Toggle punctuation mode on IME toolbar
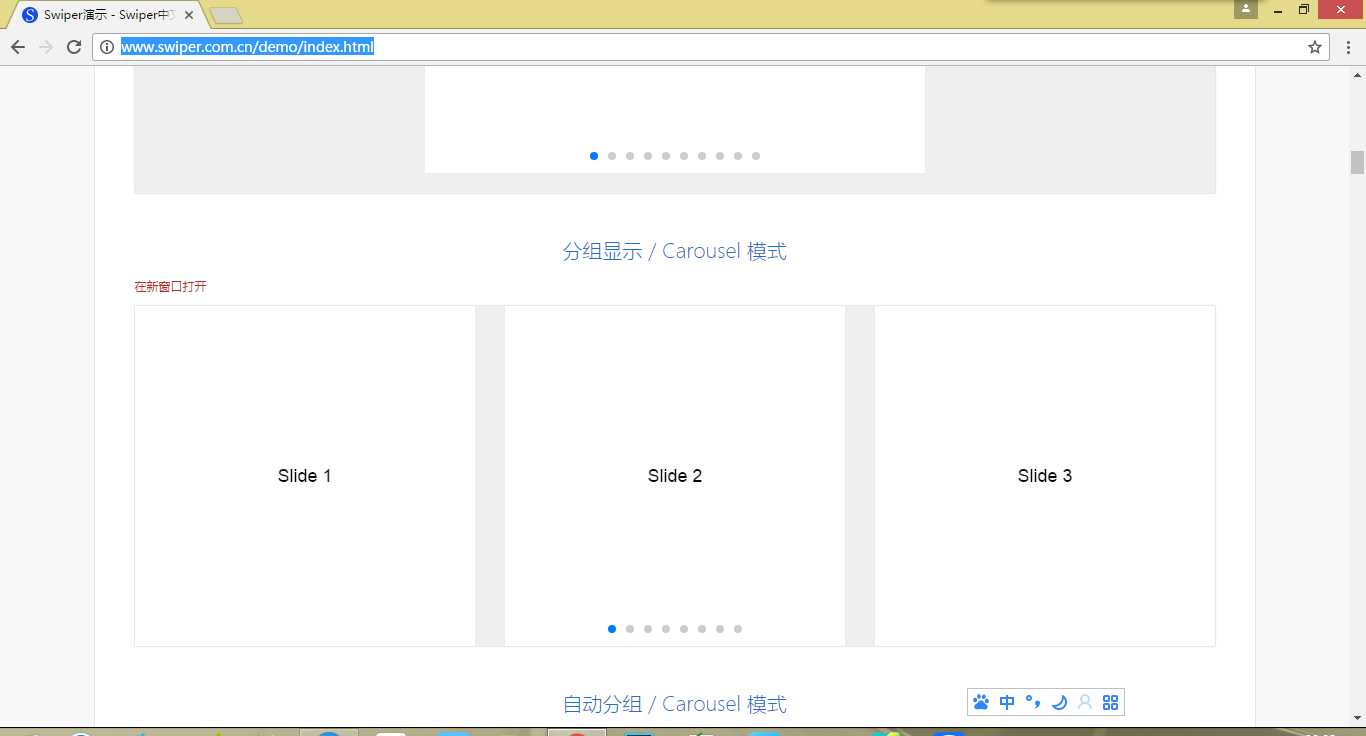 [1033, 702]
